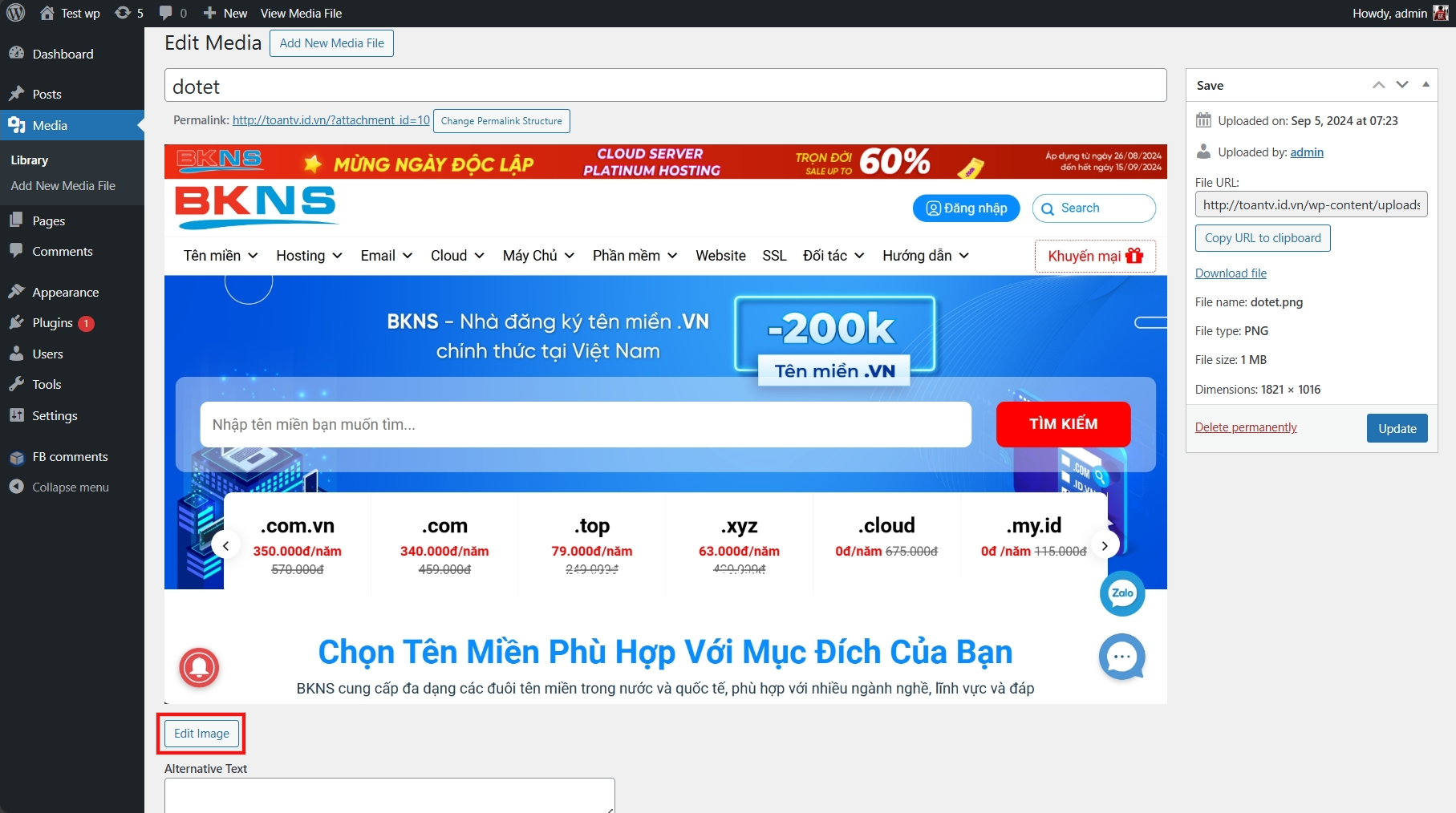The image size is (1456, 813).
Task: Click Dimensions 1821 × 1016 text
Action: (1258, 390)
